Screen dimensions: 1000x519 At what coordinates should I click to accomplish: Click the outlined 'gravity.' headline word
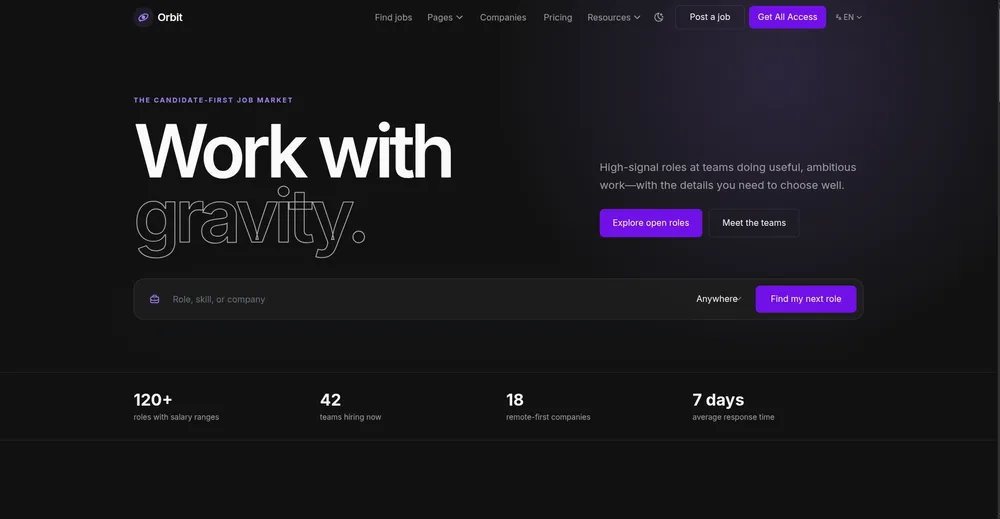[250, 222]
